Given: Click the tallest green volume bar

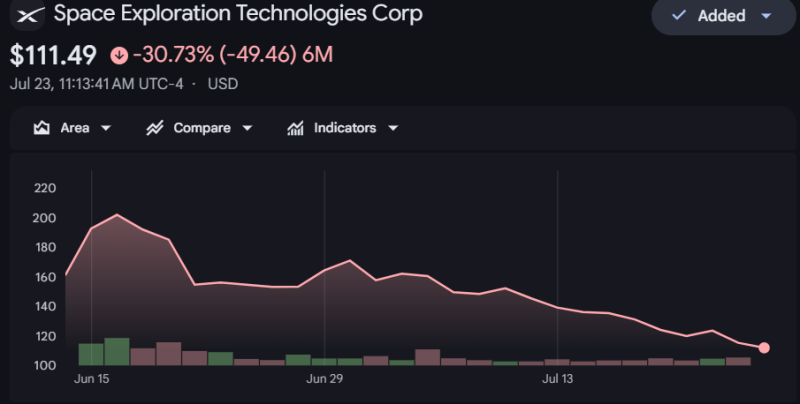Looking at the screenshot, I should coord(117,351).
